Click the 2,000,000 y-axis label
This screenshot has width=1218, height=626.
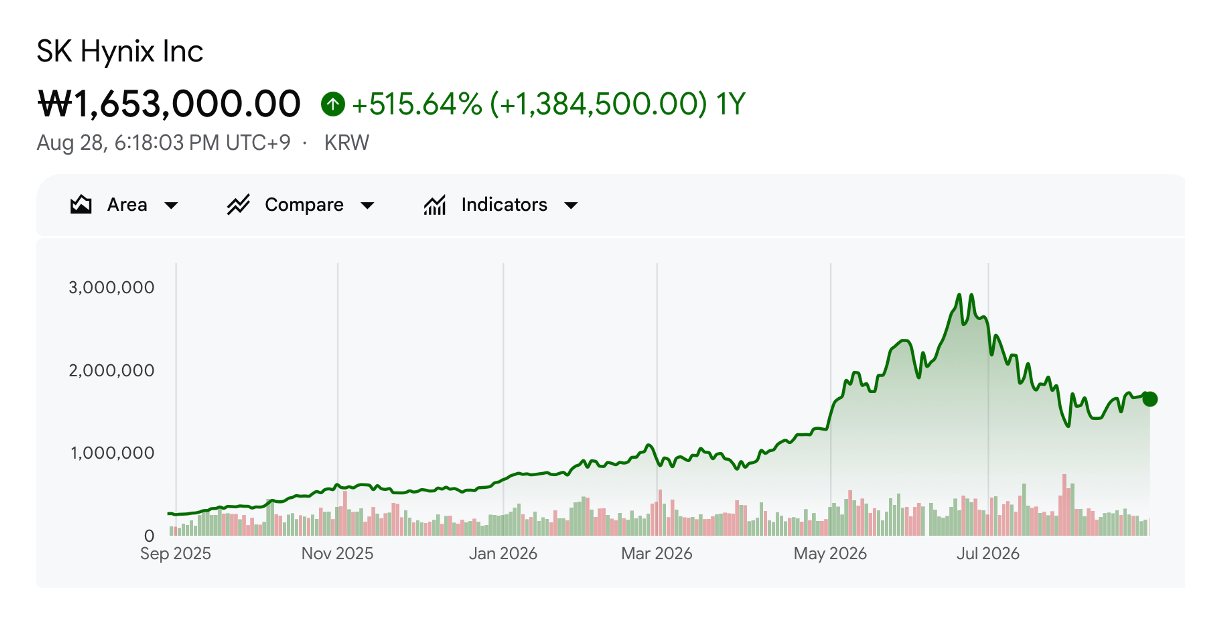111,371
